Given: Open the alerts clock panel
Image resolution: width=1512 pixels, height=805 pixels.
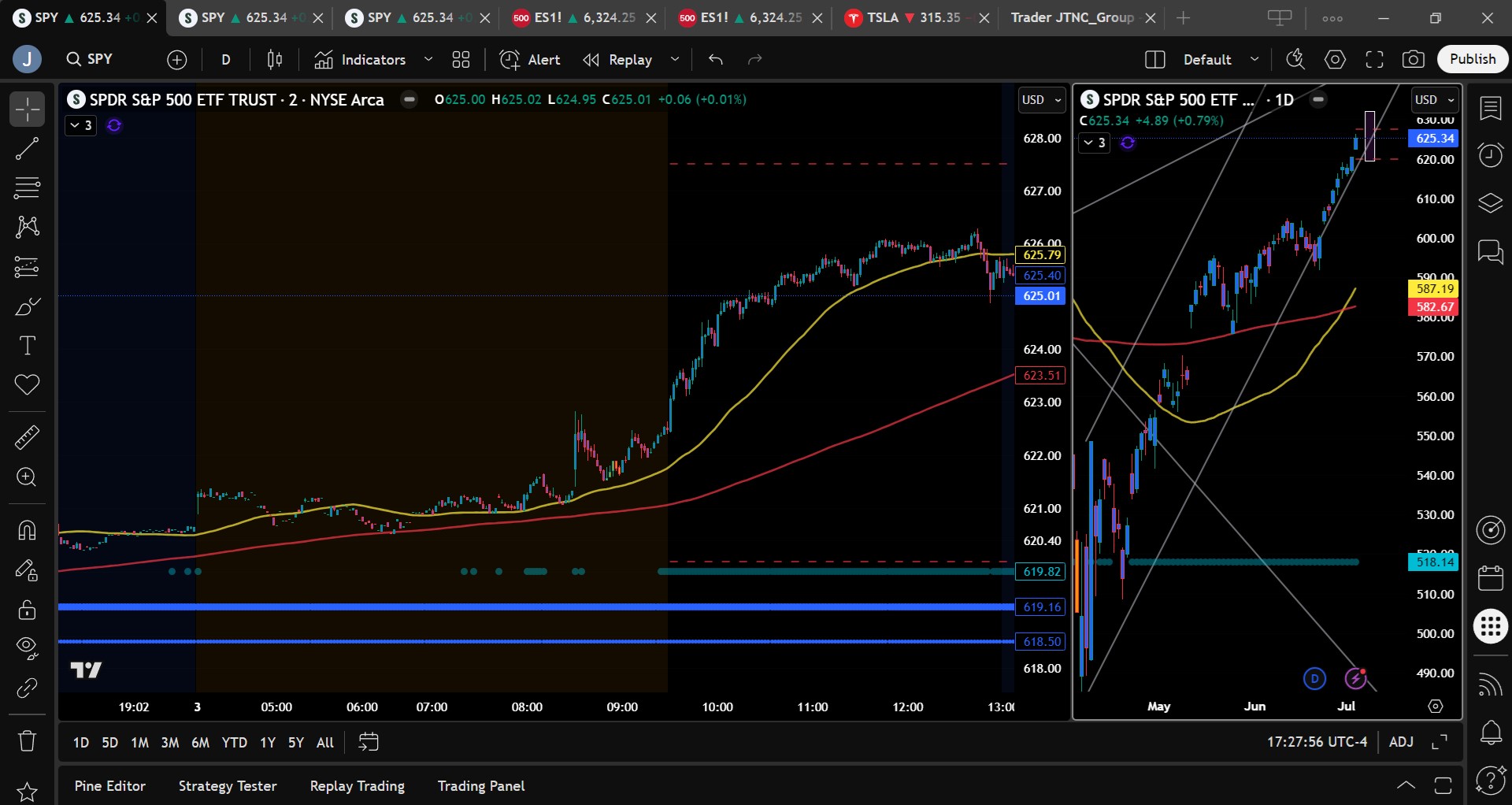Looking at the screenshot, I should 1490,154.
